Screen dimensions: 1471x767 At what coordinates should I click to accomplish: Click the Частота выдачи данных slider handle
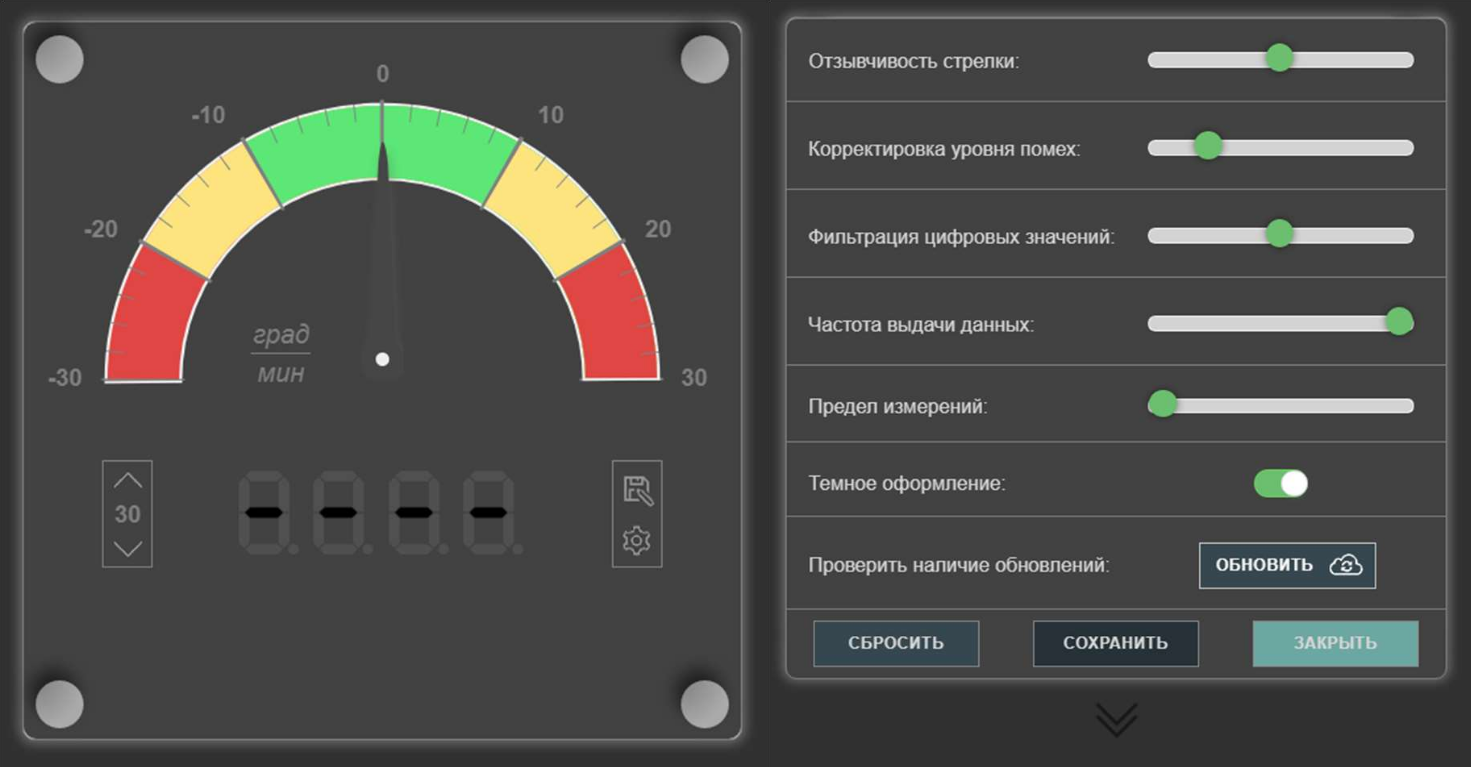coord(1399,322)
